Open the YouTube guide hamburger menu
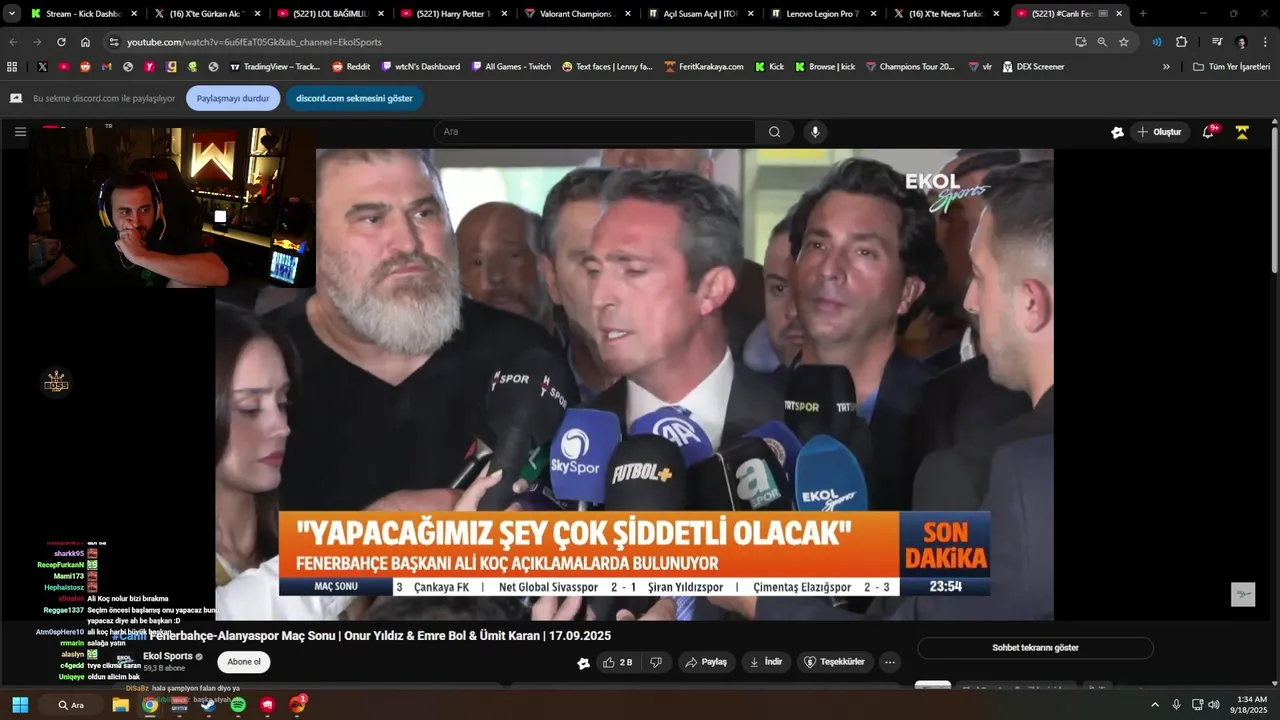 coord(20,132)
